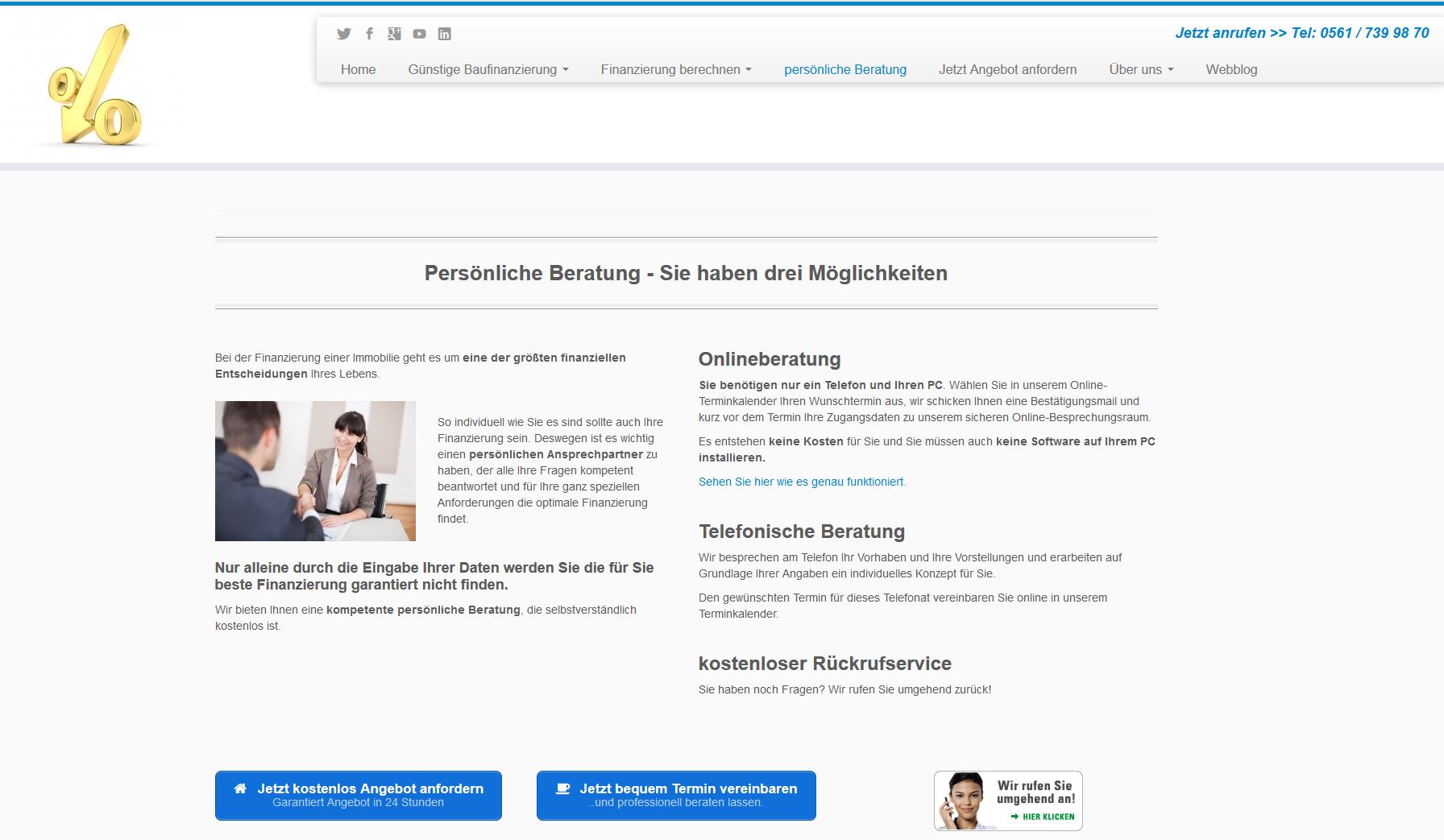Click the handshake consultation photo

pos(315,471)
